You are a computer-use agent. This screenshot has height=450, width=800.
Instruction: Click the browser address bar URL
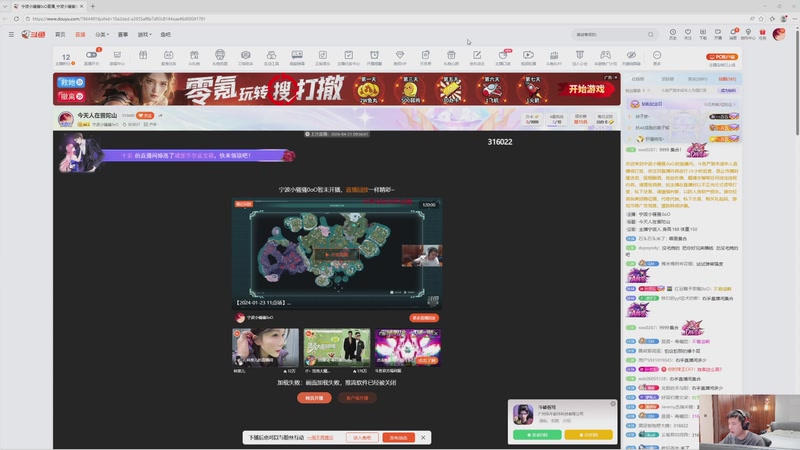(x=119, y=19)
